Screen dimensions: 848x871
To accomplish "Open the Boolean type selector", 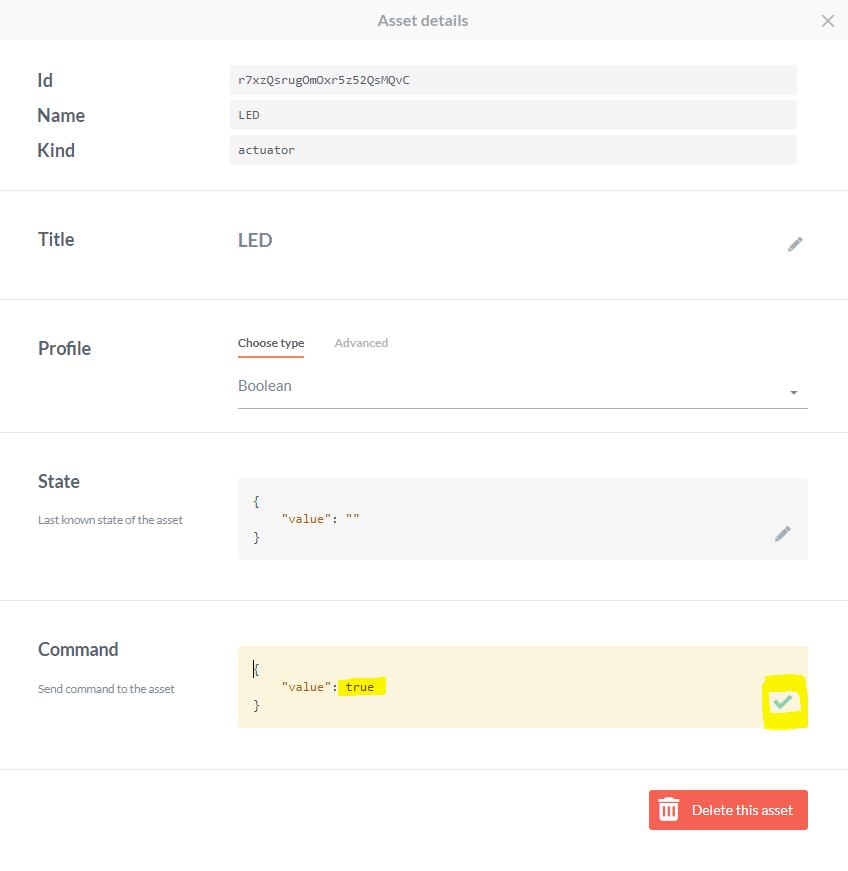I will 510,386.
